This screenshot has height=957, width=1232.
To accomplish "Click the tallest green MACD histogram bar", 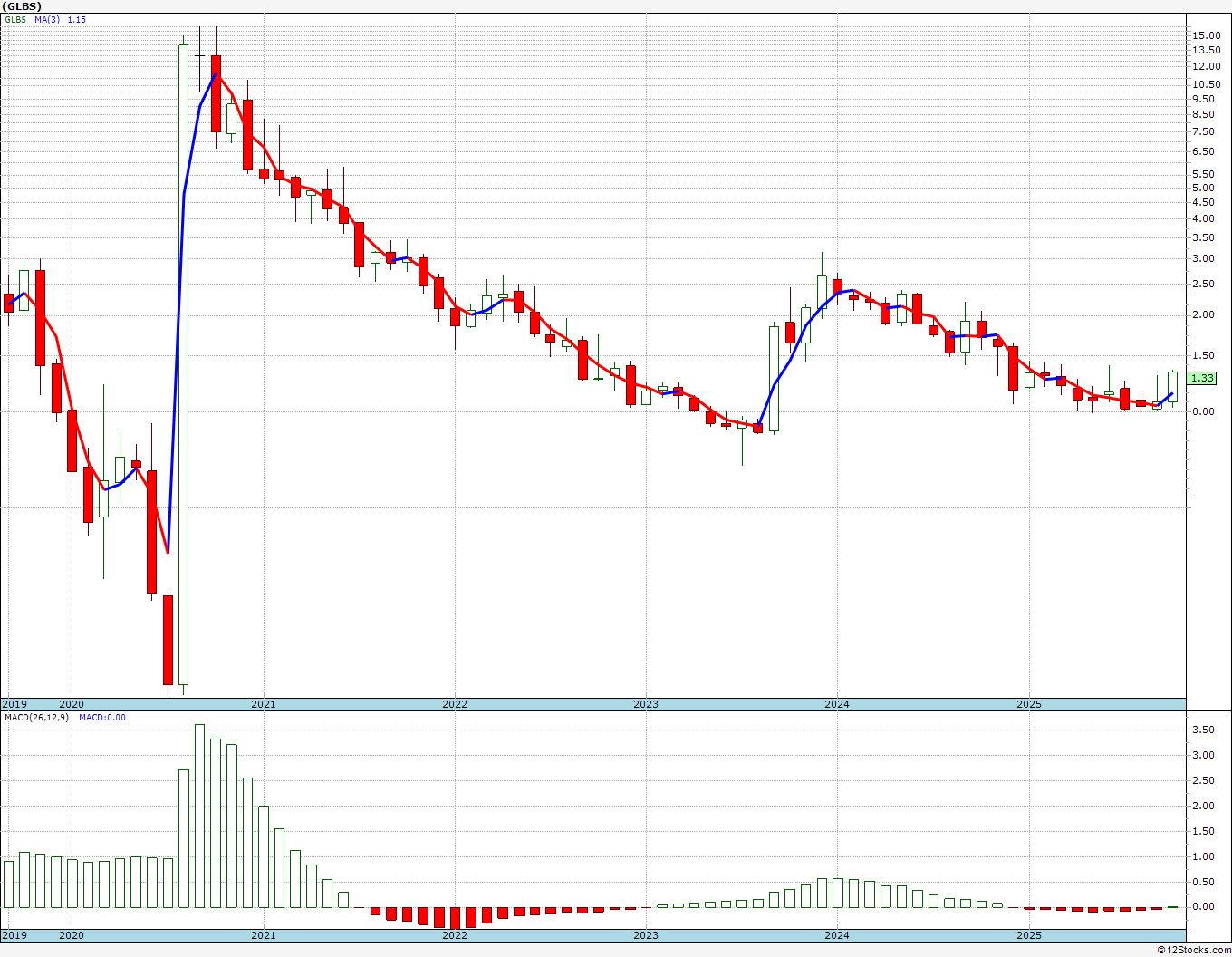I will tap(199, 816).
